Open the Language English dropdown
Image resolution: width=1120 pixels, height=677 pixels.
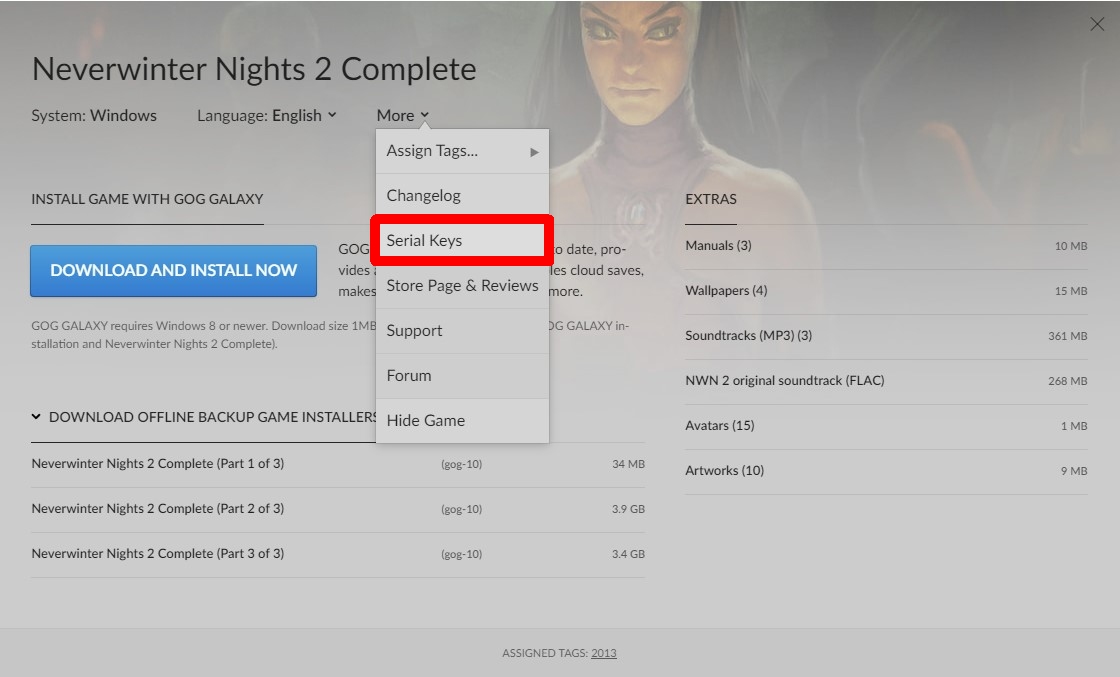[266, 116]
